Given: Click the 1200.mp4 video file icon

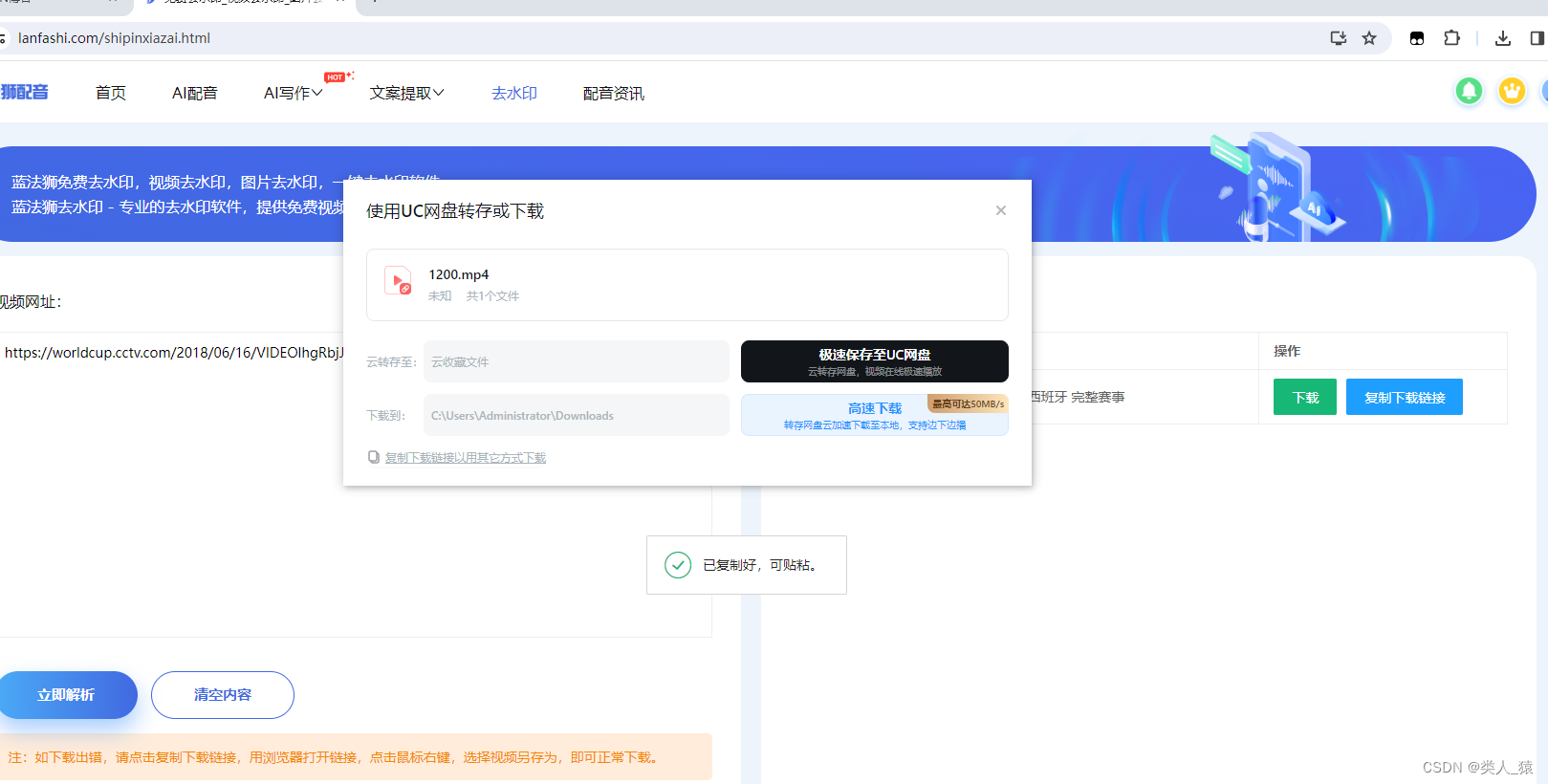Looking at the screenshot, I should point(398,281).
